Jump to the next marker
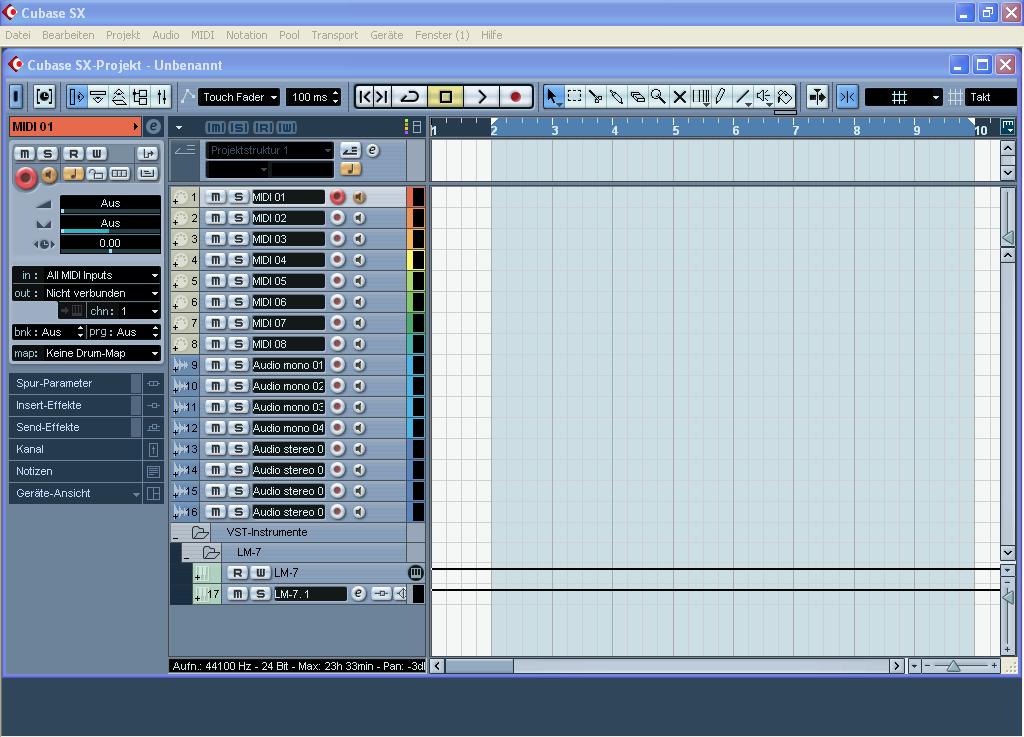 coord(382,97)
